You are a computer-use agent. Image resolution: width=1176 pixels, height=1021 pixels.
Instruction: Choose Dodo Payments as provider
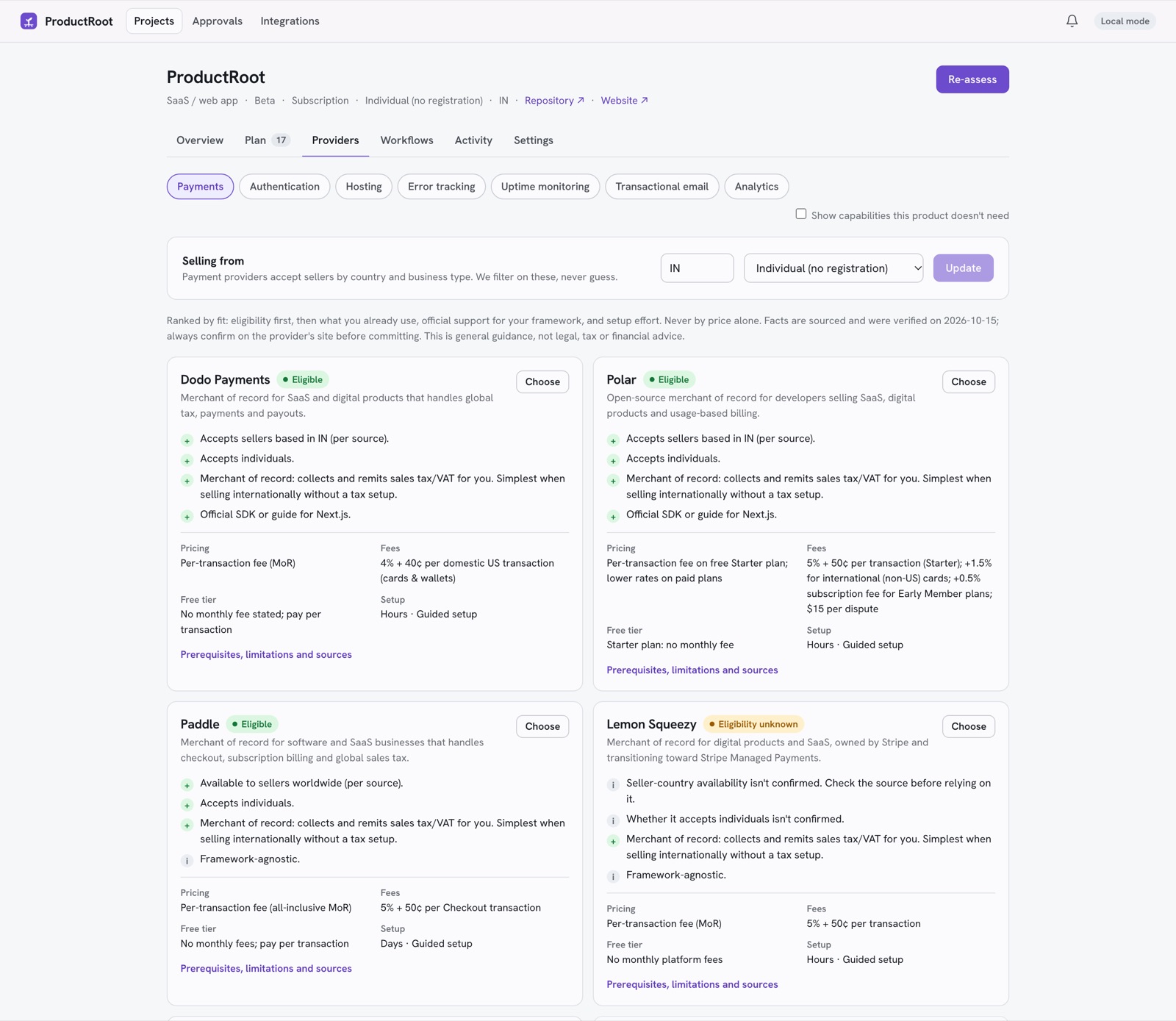coord(542,382)
